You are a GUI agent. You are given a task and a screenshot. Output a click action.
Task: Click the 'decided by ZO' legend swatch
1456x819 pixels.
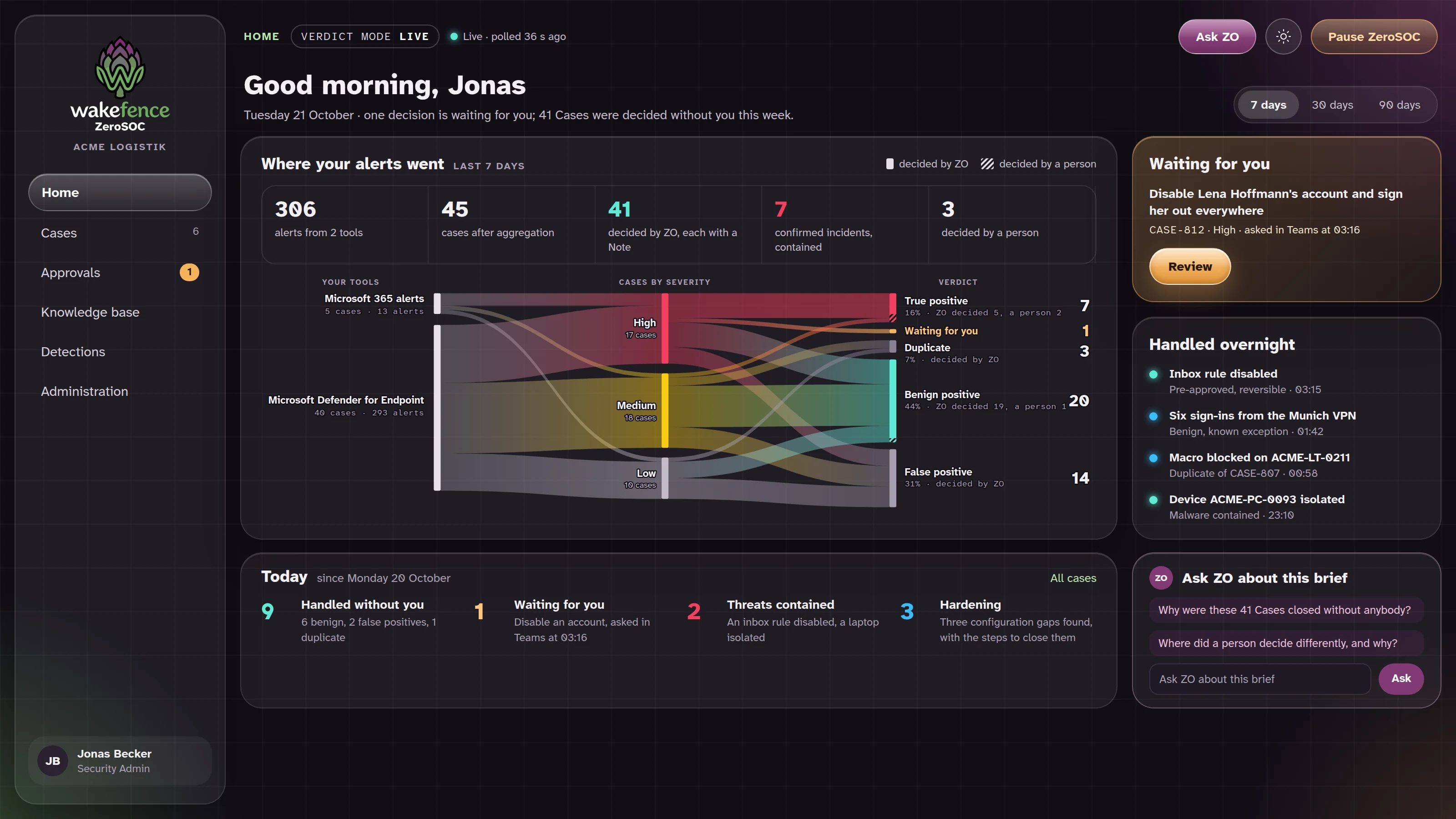890,164
